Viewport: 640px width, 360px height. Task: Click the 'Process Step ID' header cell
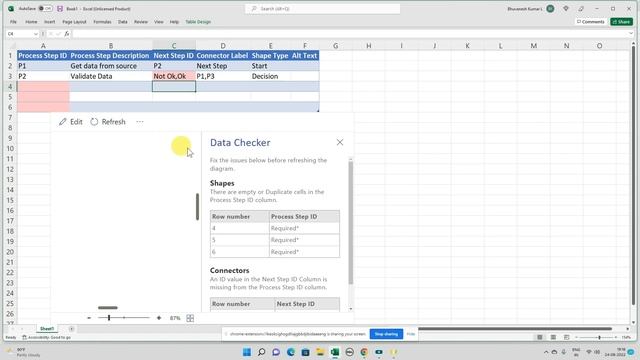click(43, 56)
